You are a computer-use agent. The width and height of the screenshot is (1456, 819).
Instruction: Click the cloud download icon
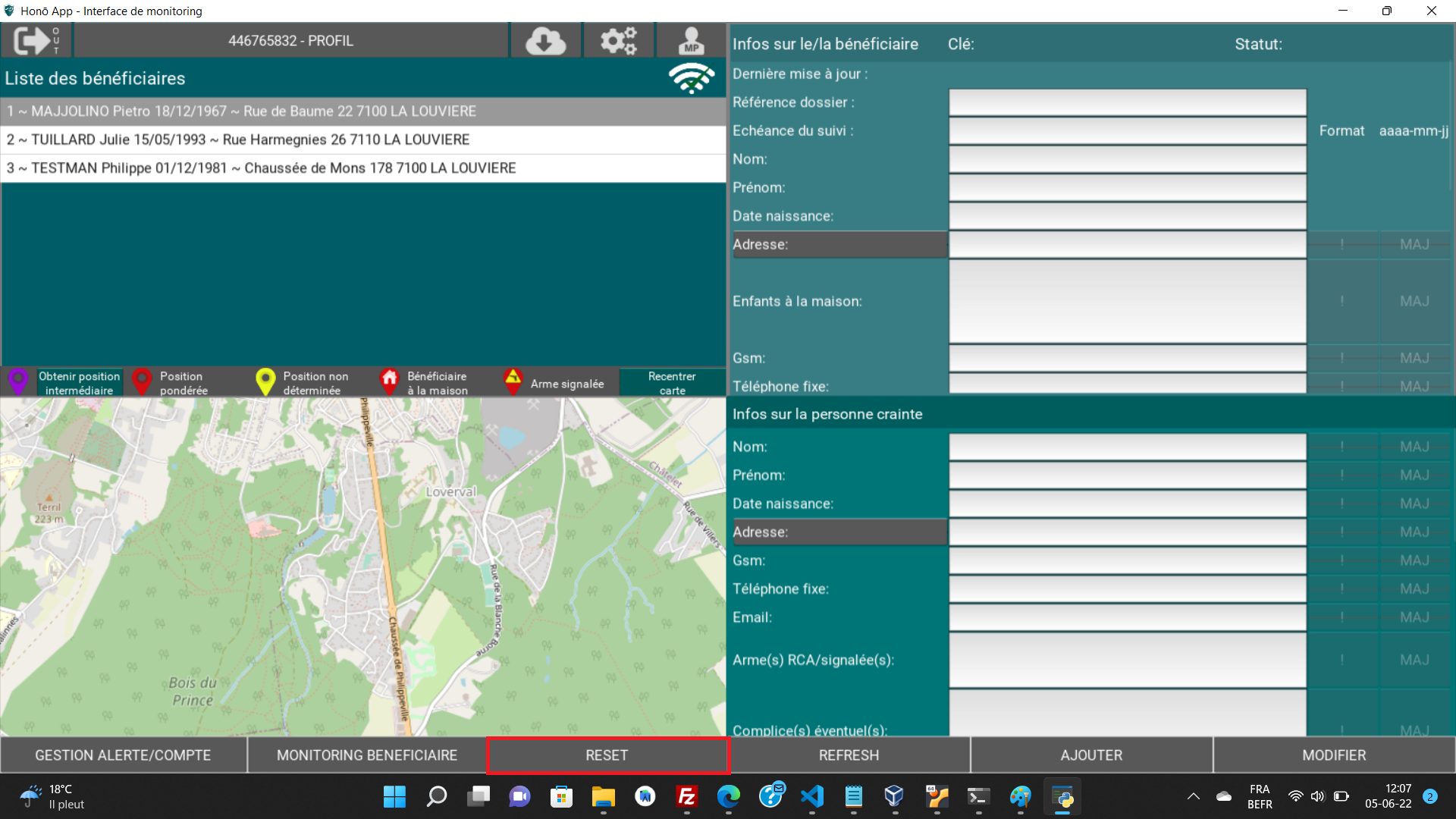(545, 41)
